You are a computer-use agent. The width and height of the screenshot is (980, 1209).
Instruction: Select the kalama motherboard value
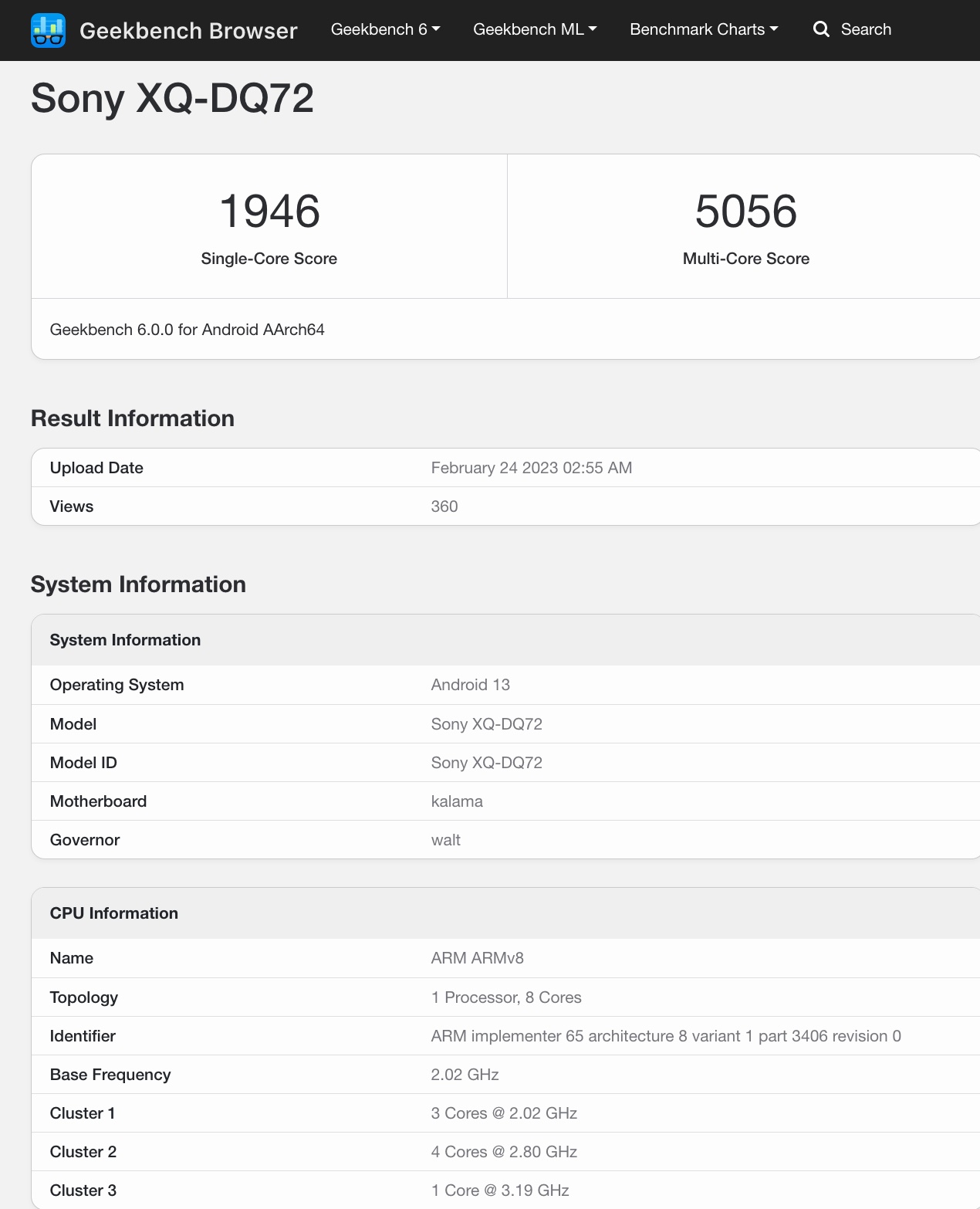pyautogui.click(x=457, y=801)
